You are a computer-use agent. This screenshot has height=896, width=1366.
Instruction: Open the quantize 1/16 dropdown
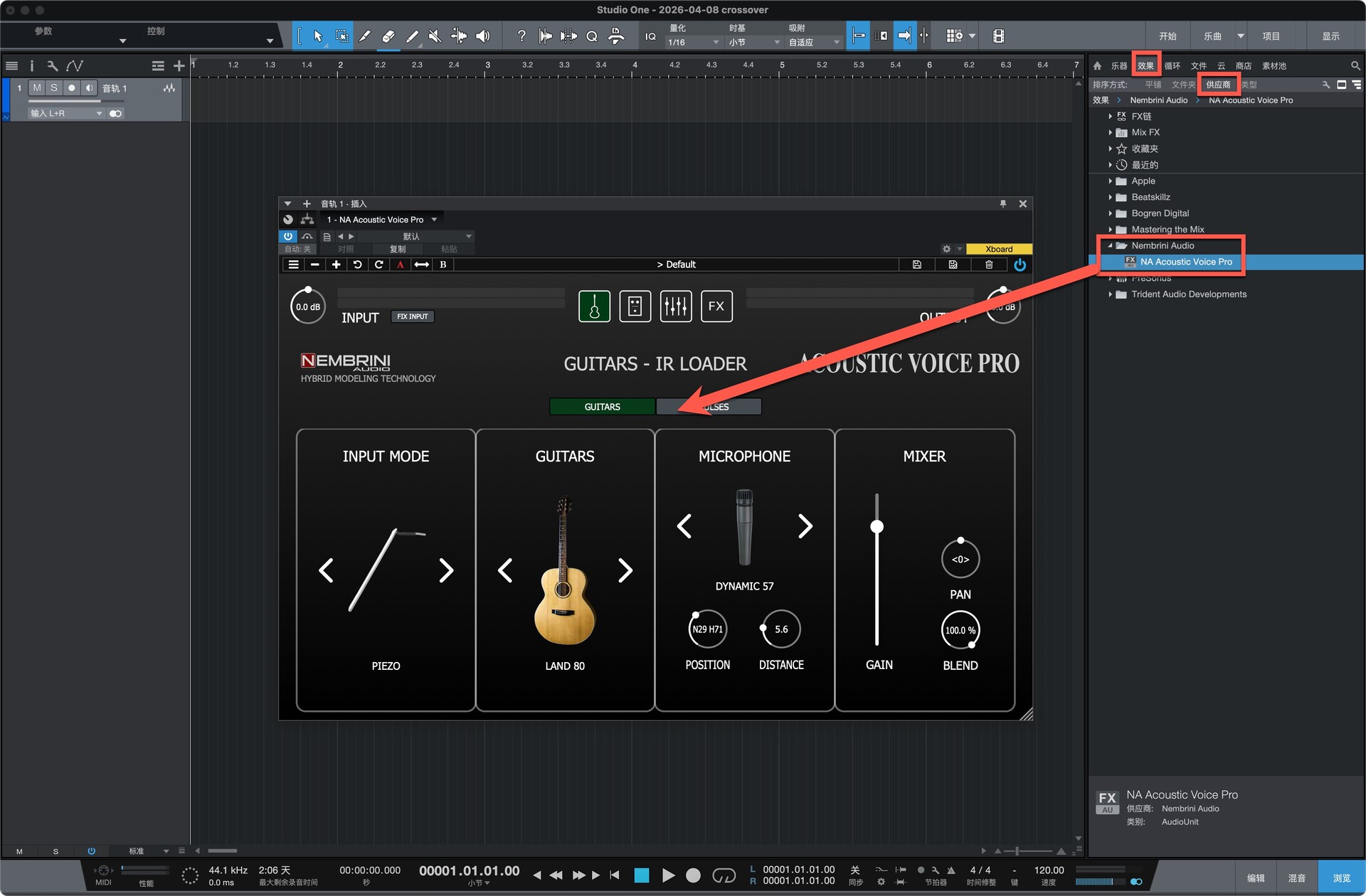[x=694, y=43]
